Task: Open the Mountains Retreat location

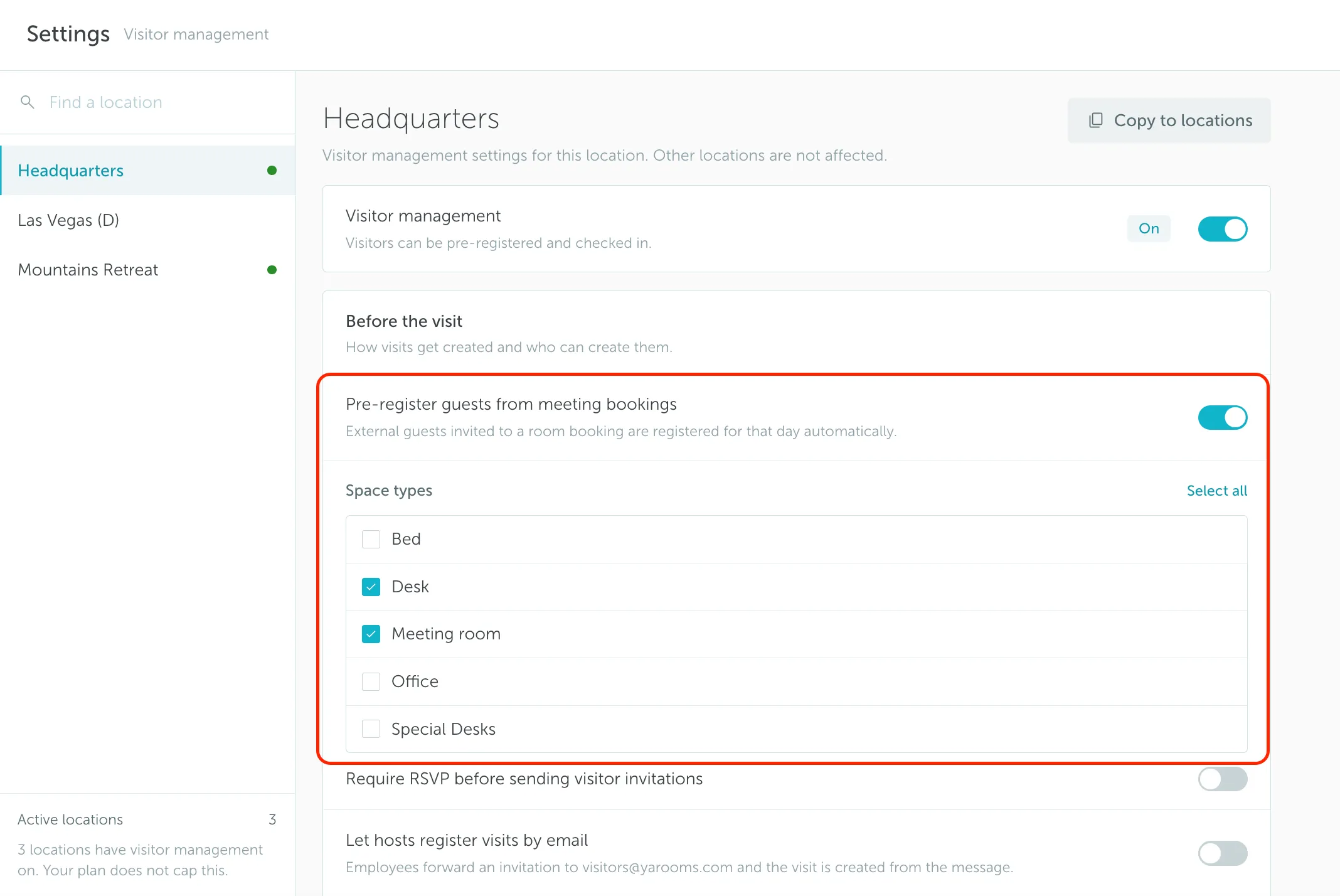Action: (147, 270)
